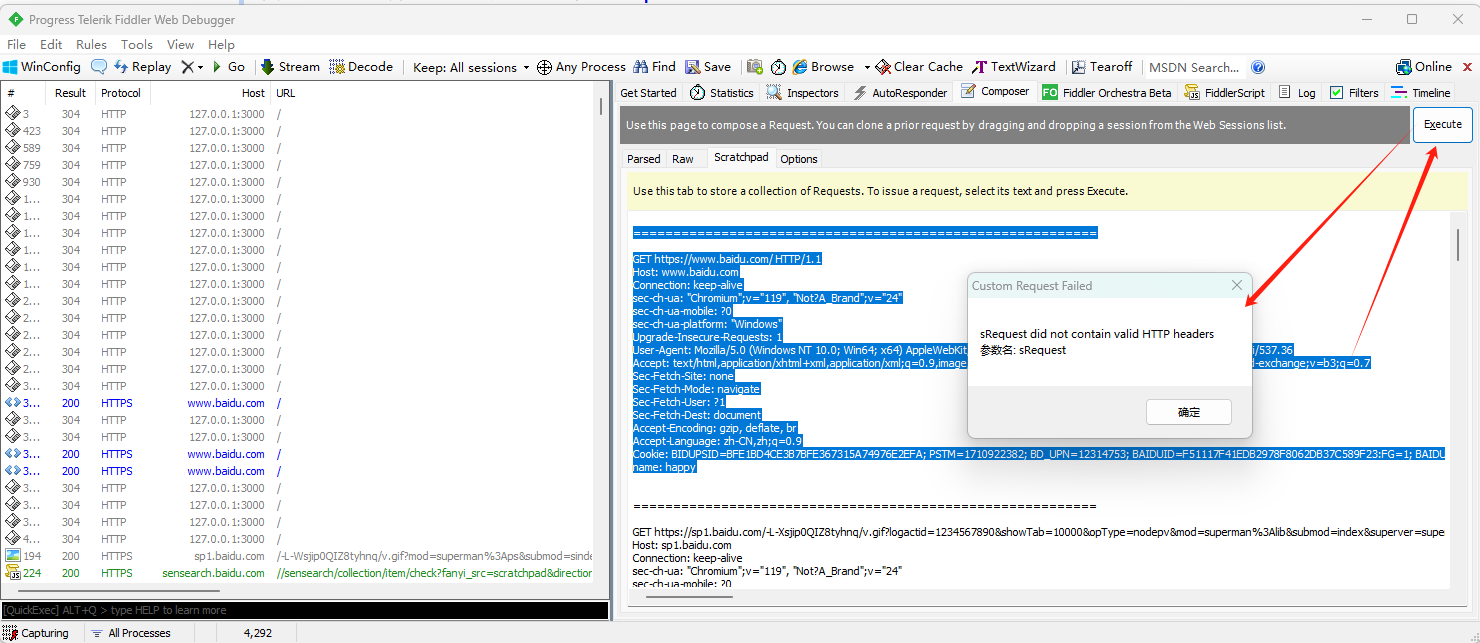Select session 759 in the list
The width and height of the screenshot is (1480, 643).
pyautogui.click(x=299, y=165)
